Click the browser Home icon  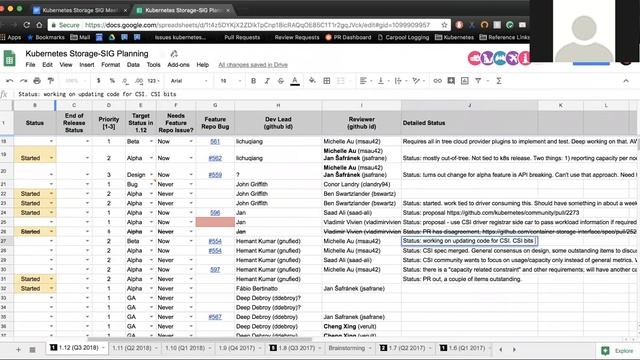[39, 25]
